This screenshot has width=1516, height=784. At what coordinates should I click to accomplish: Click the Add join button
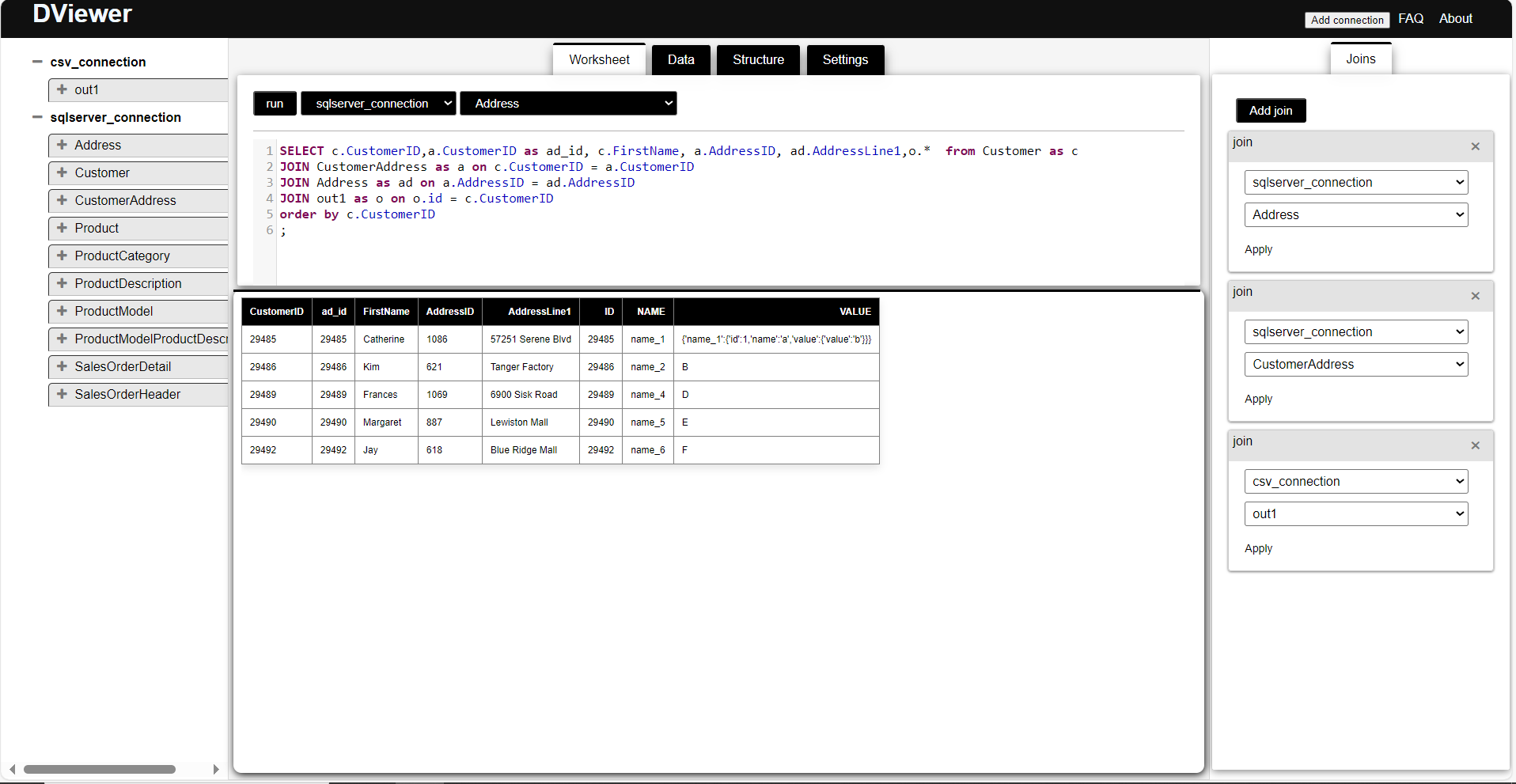(1271, 111)
